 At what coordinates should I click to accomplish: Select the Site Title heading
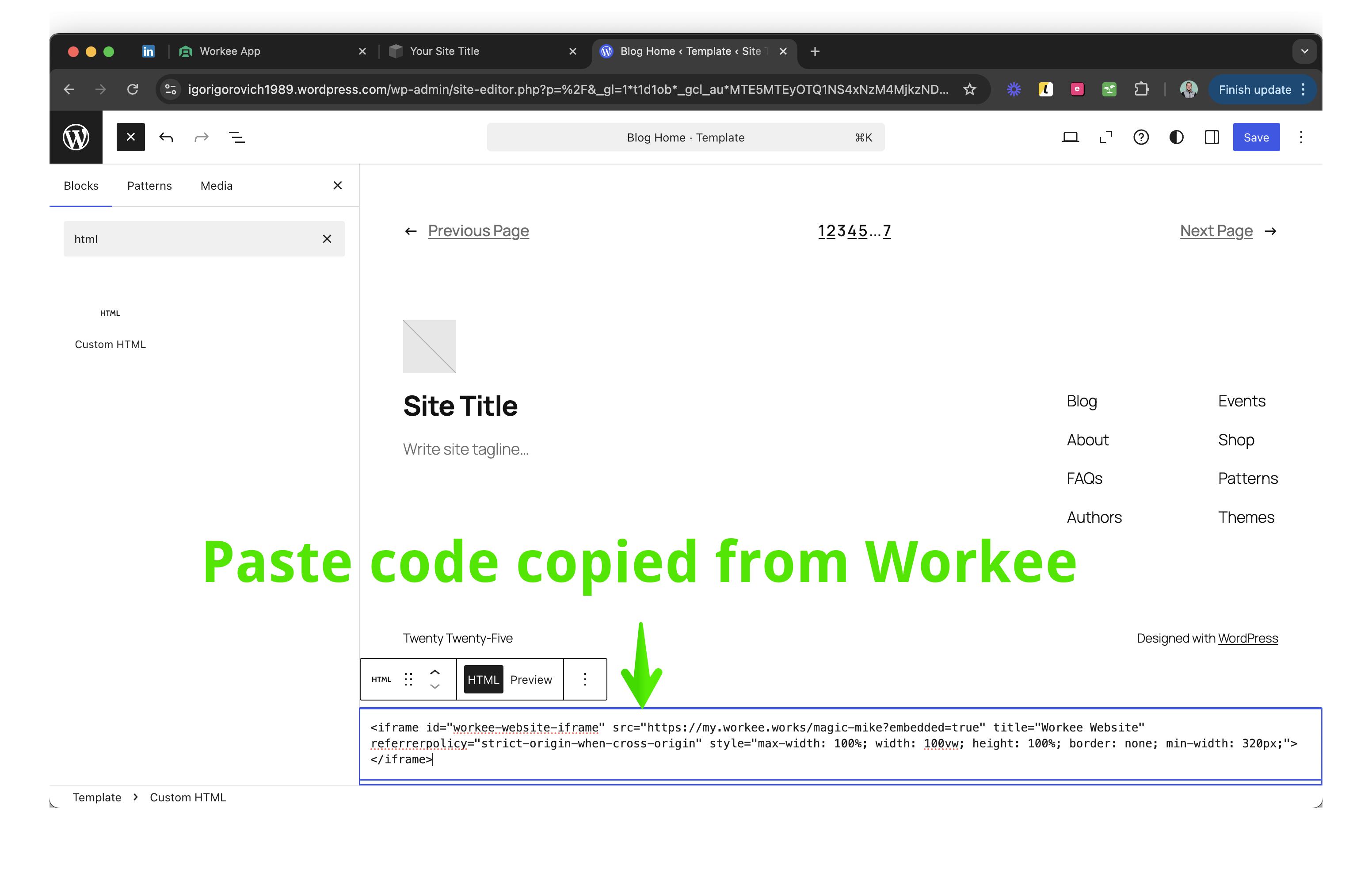(461, 406)
